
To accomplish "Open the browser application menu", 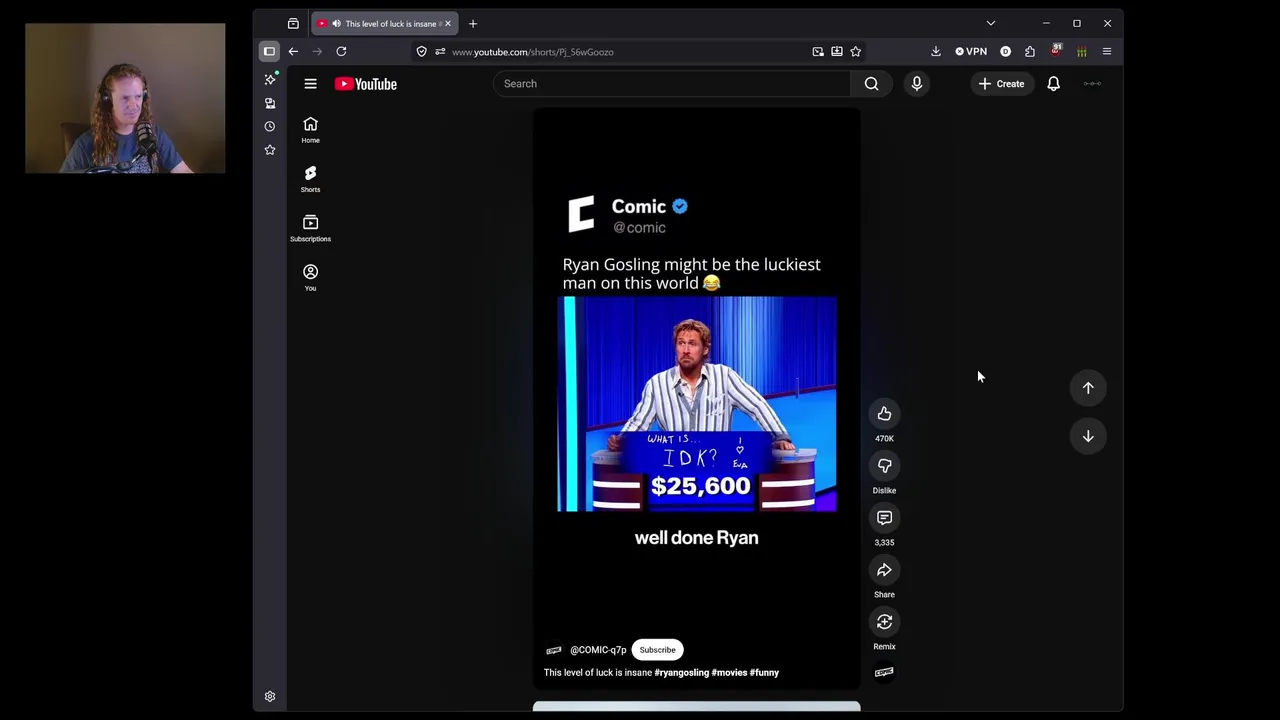I will [x=1107, y=52].
